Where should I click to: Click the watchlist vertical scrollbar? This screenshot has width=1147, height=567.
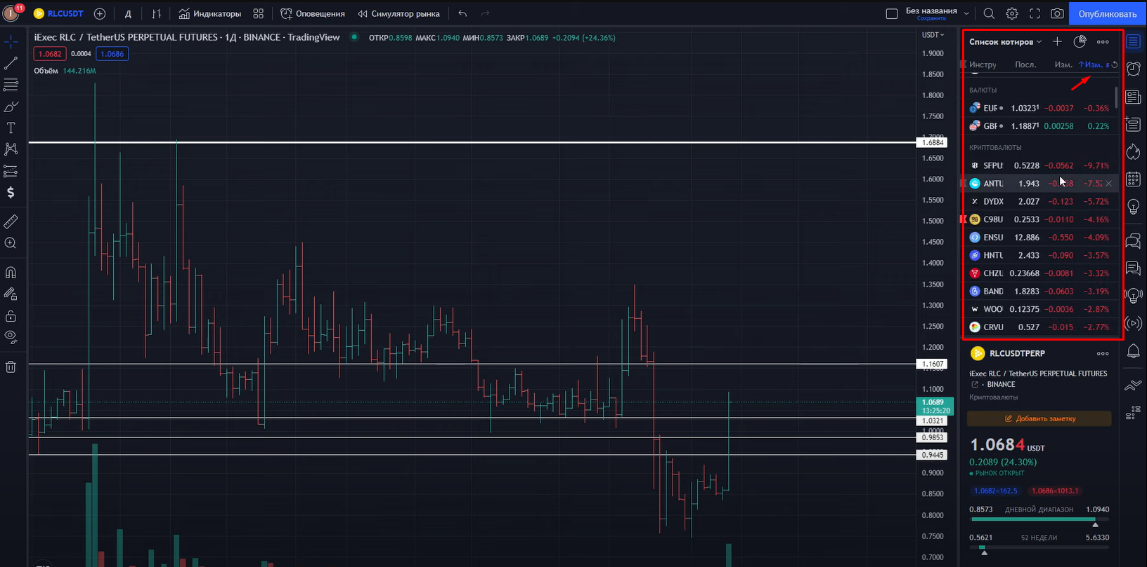[1116, 97]
